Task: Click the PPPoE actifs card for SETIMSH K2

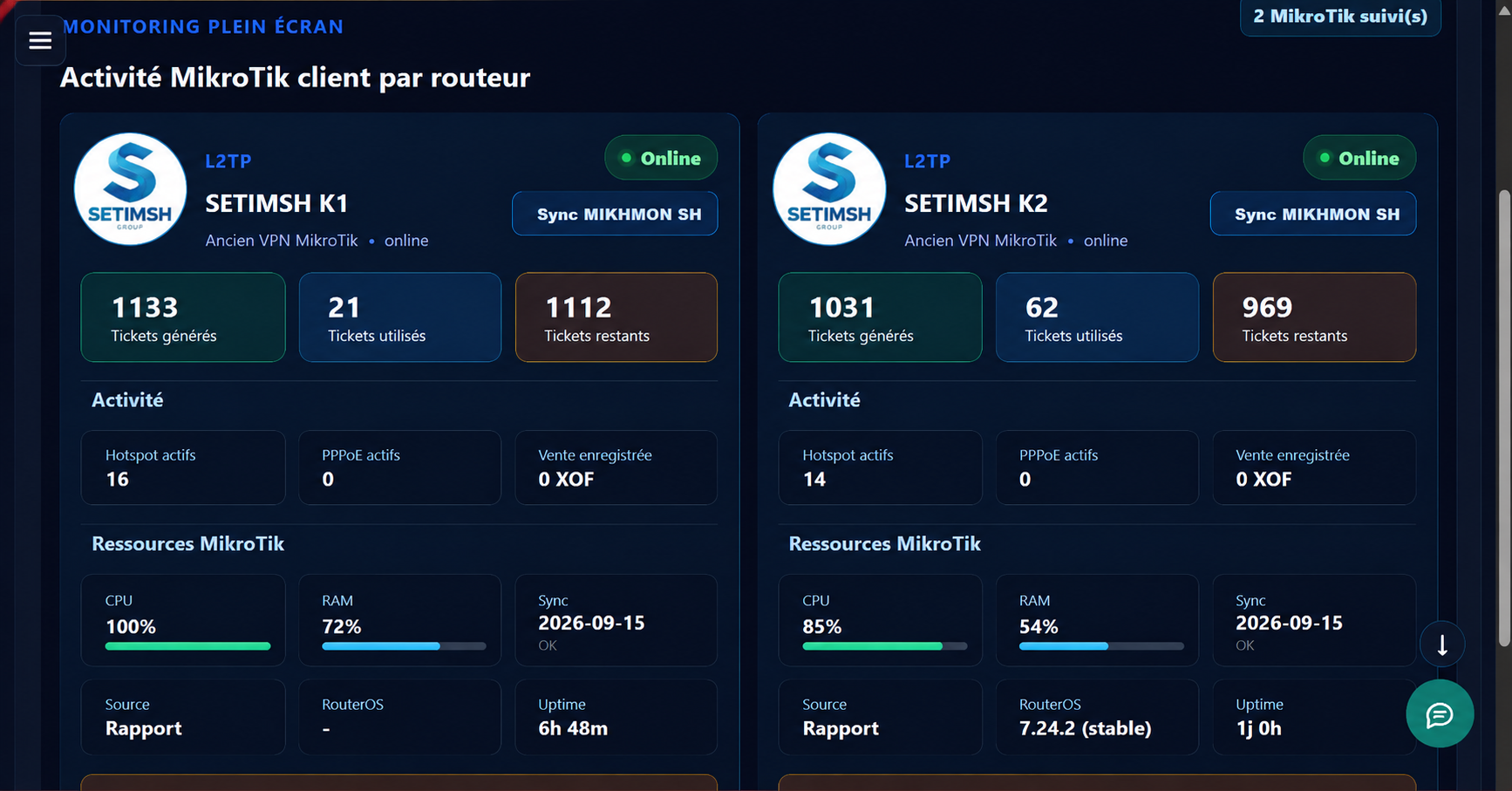Action: (1097, 467)
